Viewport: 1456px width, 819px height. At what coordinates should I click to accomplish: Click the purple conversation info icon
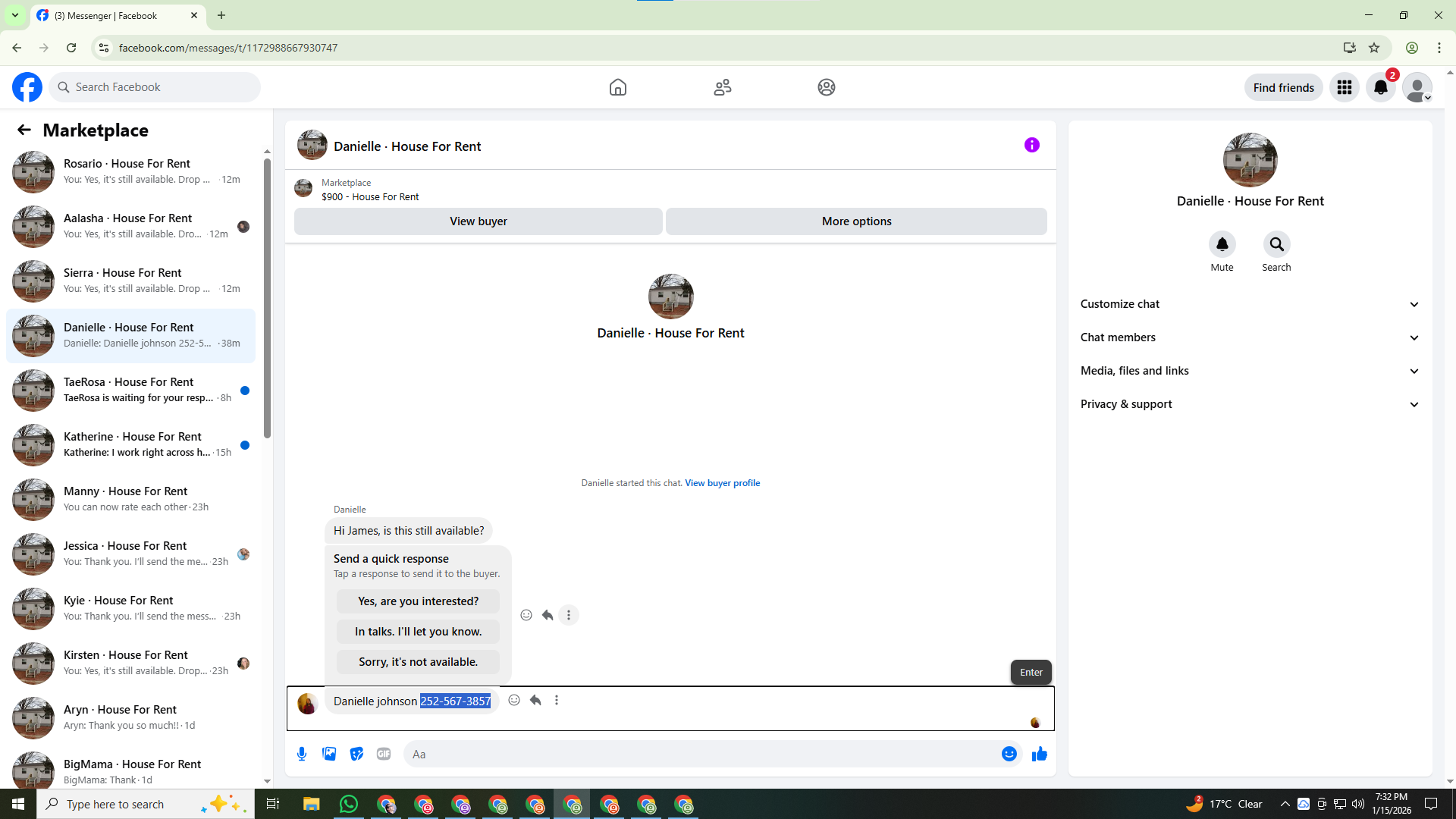point(1031,145)
